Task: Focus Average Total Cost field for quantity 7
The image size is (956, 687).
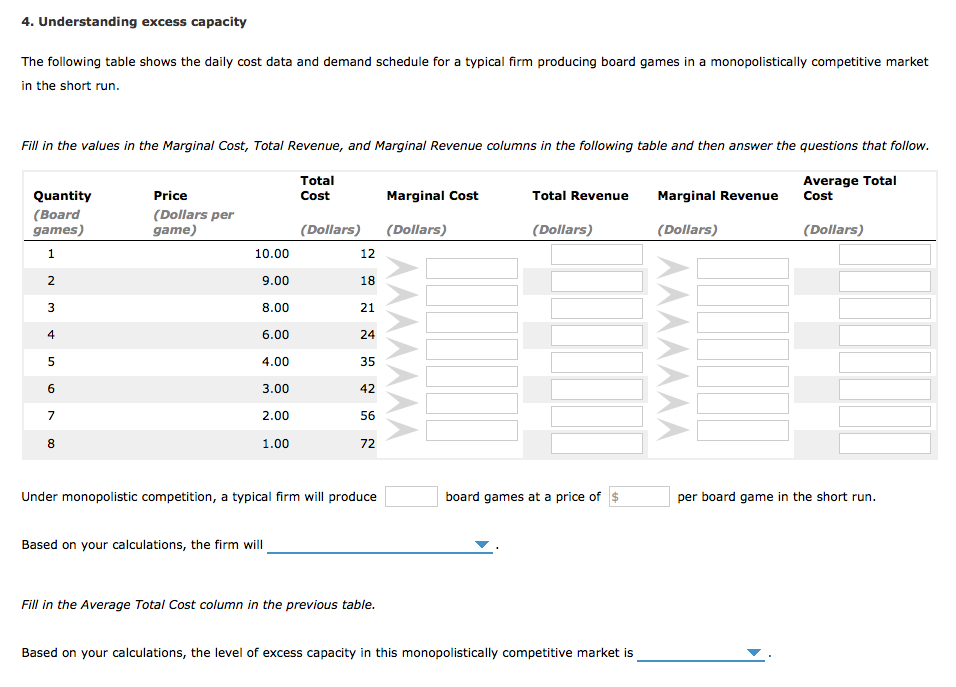Action: click(x=884, y=416)
